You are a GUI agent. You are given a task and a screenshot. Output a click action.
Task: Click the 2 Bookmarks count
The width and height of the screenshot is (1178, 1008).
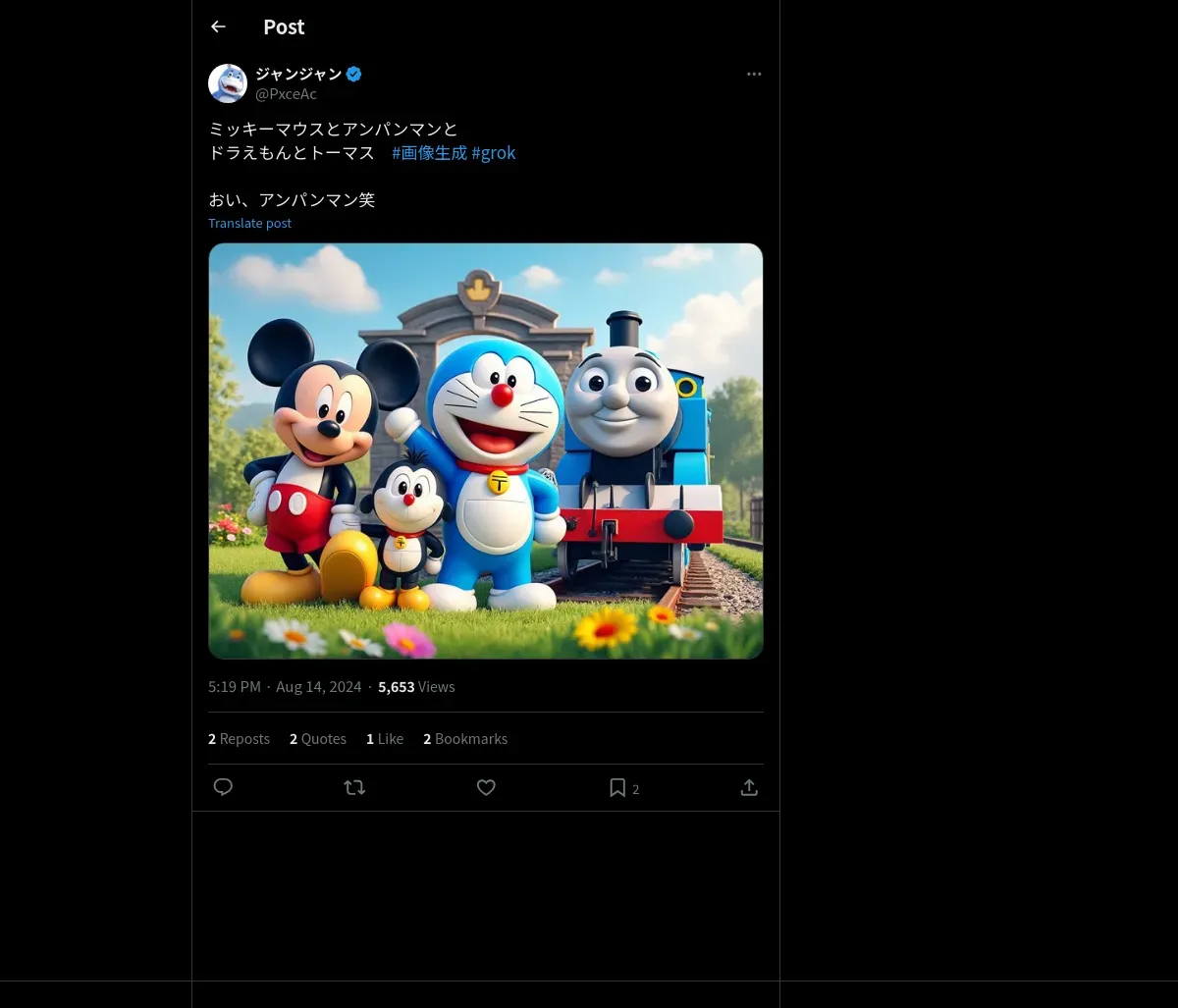[465, 739]
